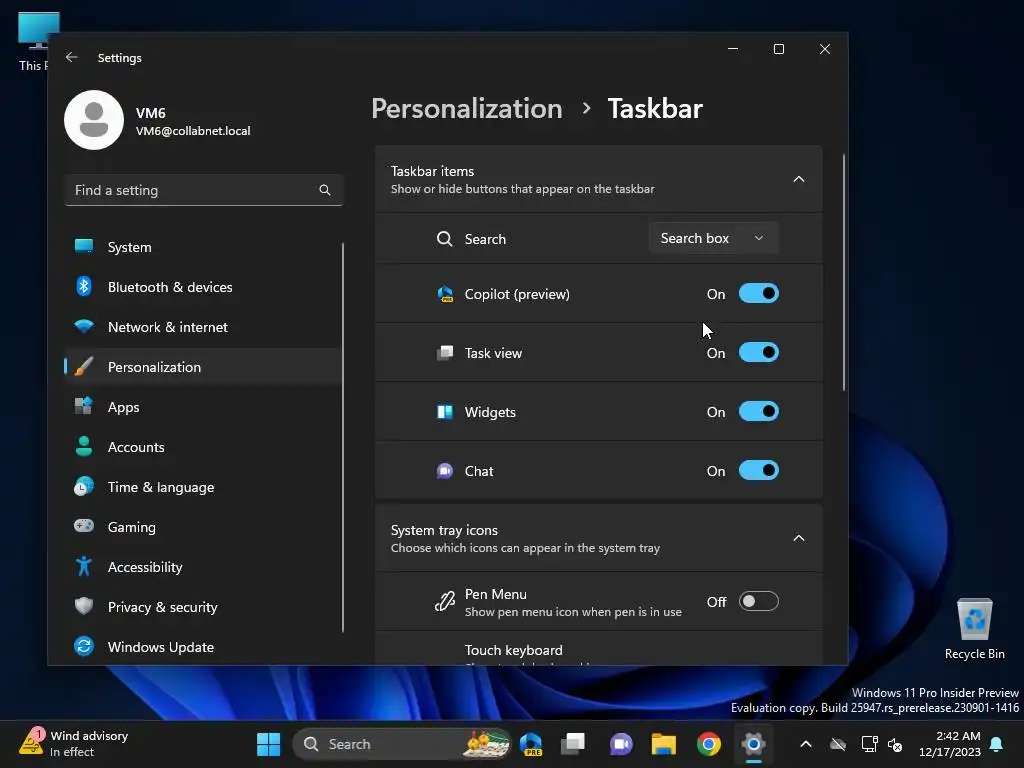Open Apps settings category

click(203, 407)
